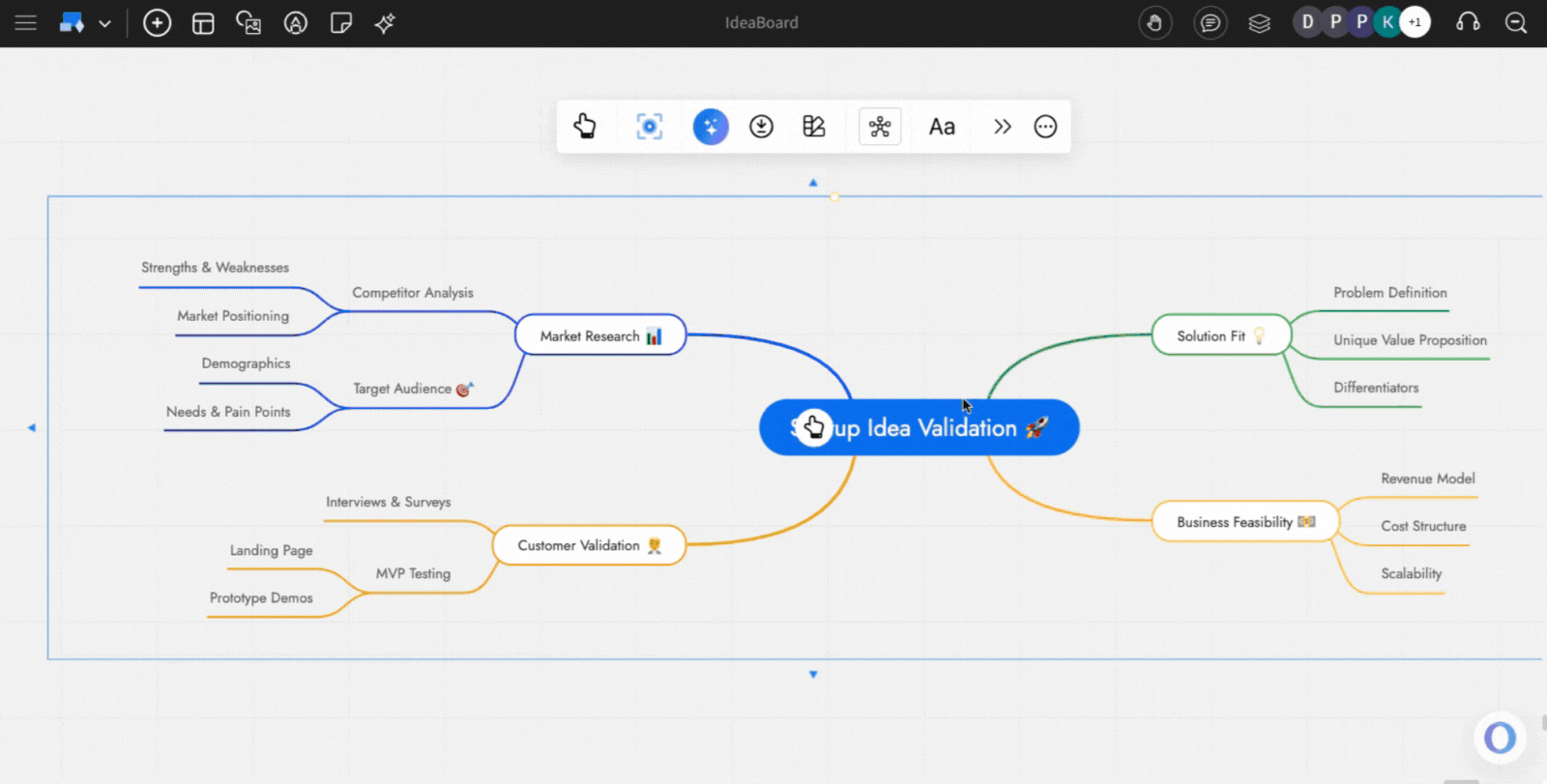The image size is (1547, 784).
Task: Click the left expand arrow of frame
Action: (31, 427)
